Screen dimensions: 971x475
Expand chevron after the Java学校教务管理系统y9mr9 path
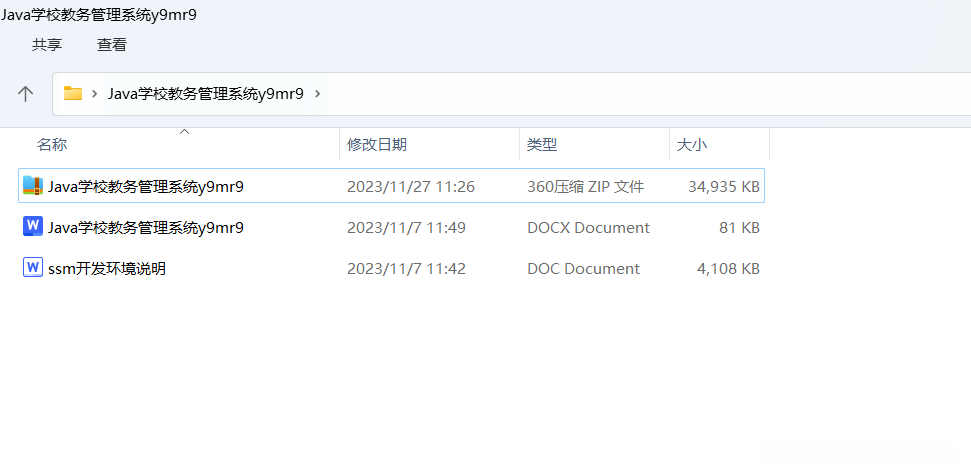click(318, 94)
